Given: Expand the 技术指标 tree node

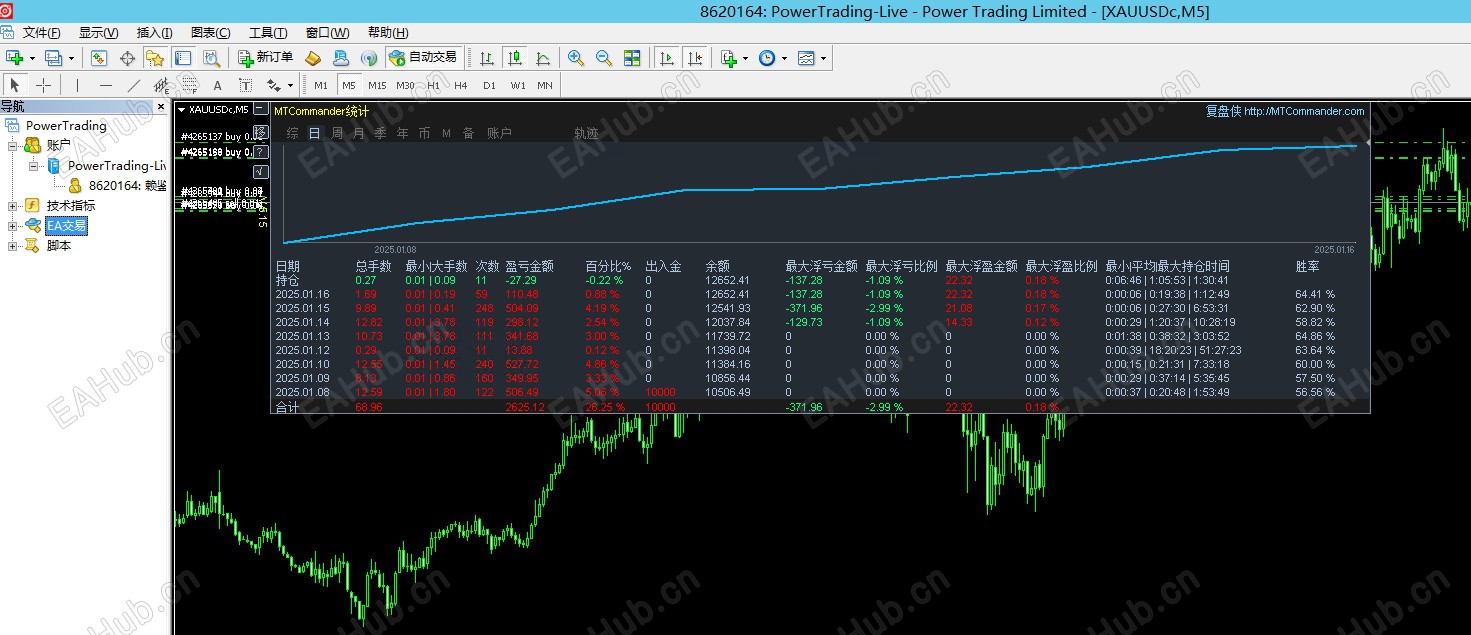Looking at the screenshot, I should [x=13, y=205].
